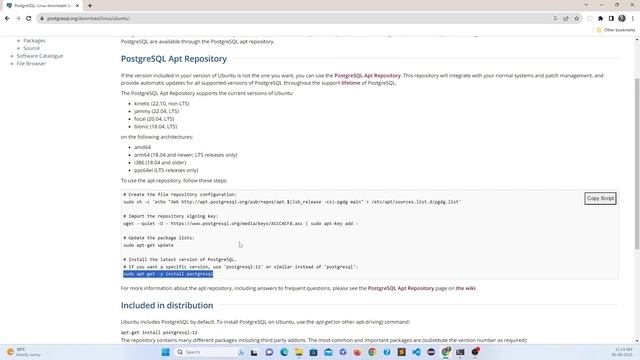Toggle the Chrome side panel icon
The height and width of the screenshot is (360, 640).
click(611, 18)
